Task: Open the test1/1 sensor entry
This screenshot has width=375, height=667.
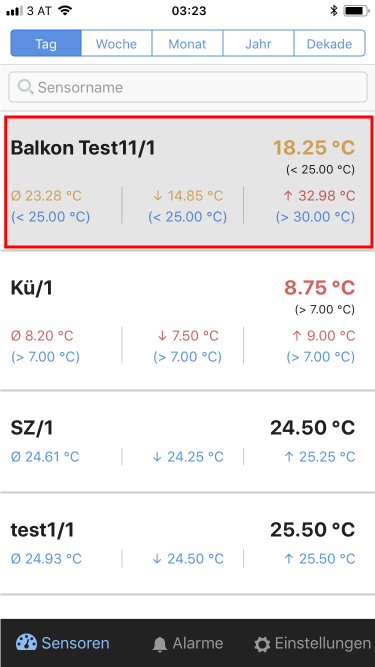Action: pyautogui.click(x=188, y=544)
